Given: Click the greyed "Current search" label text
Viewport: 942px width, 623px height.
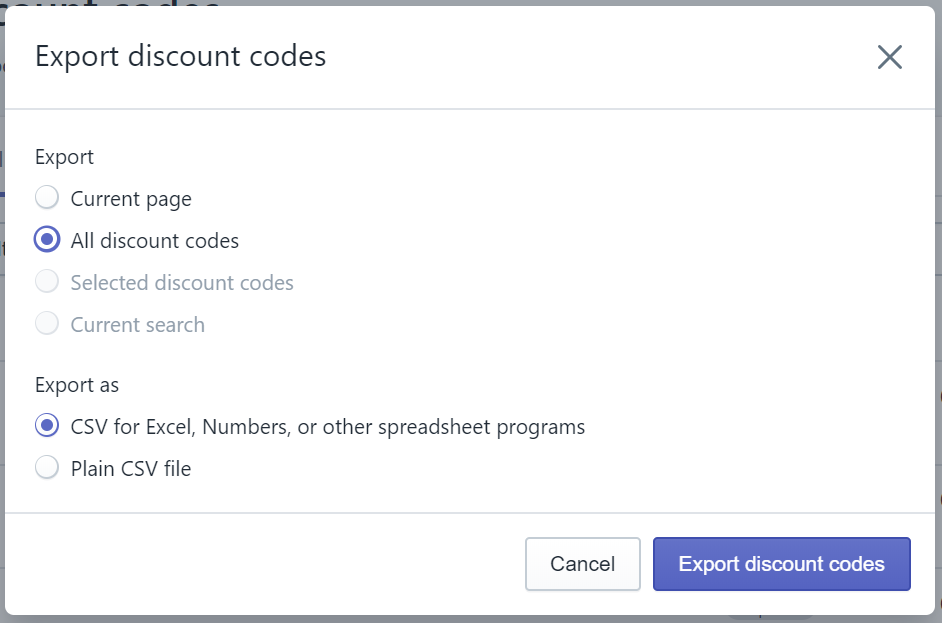Looking at the screenshot, I should click(138, 325).
